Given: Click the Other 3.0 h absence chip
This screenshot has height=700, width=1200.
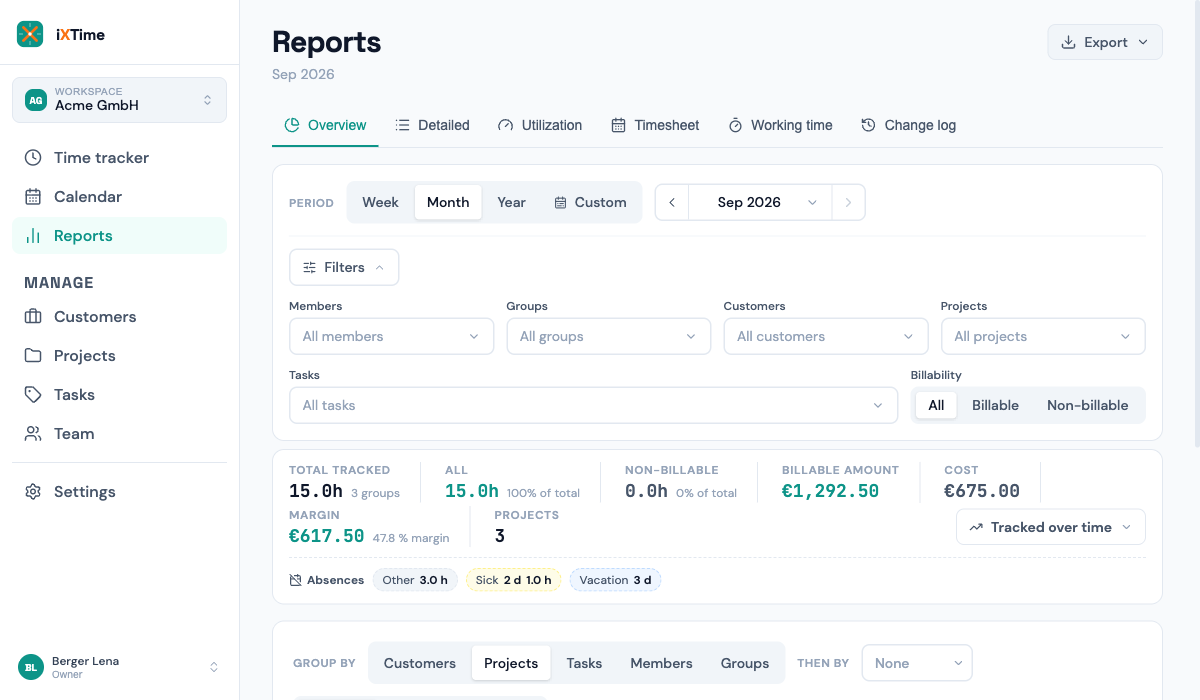Looking at the screenshot, I should (416, 580).
